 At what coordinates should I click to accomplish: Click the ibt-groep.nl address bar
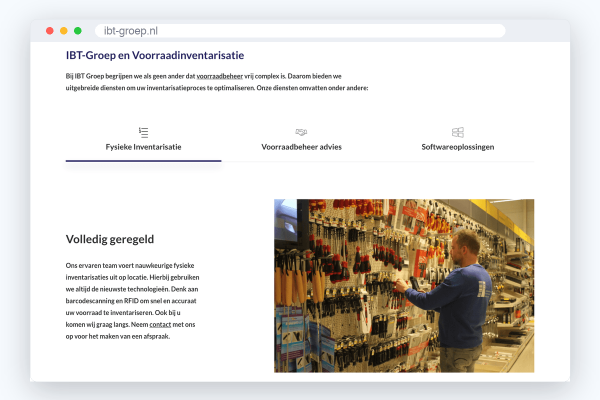300,31
